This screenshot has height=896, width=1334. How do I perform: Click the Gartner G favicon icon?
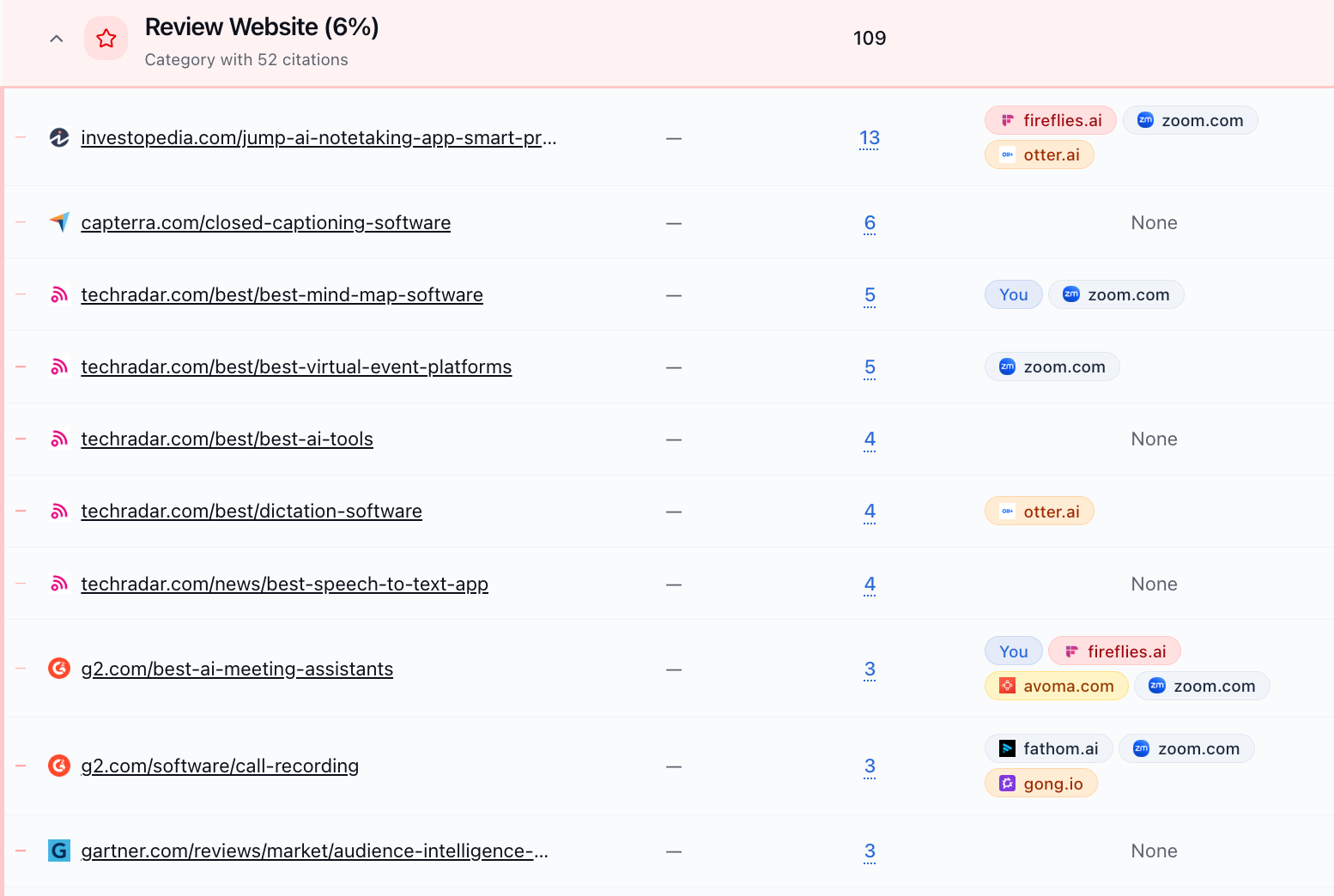click(x=59, y=851)
